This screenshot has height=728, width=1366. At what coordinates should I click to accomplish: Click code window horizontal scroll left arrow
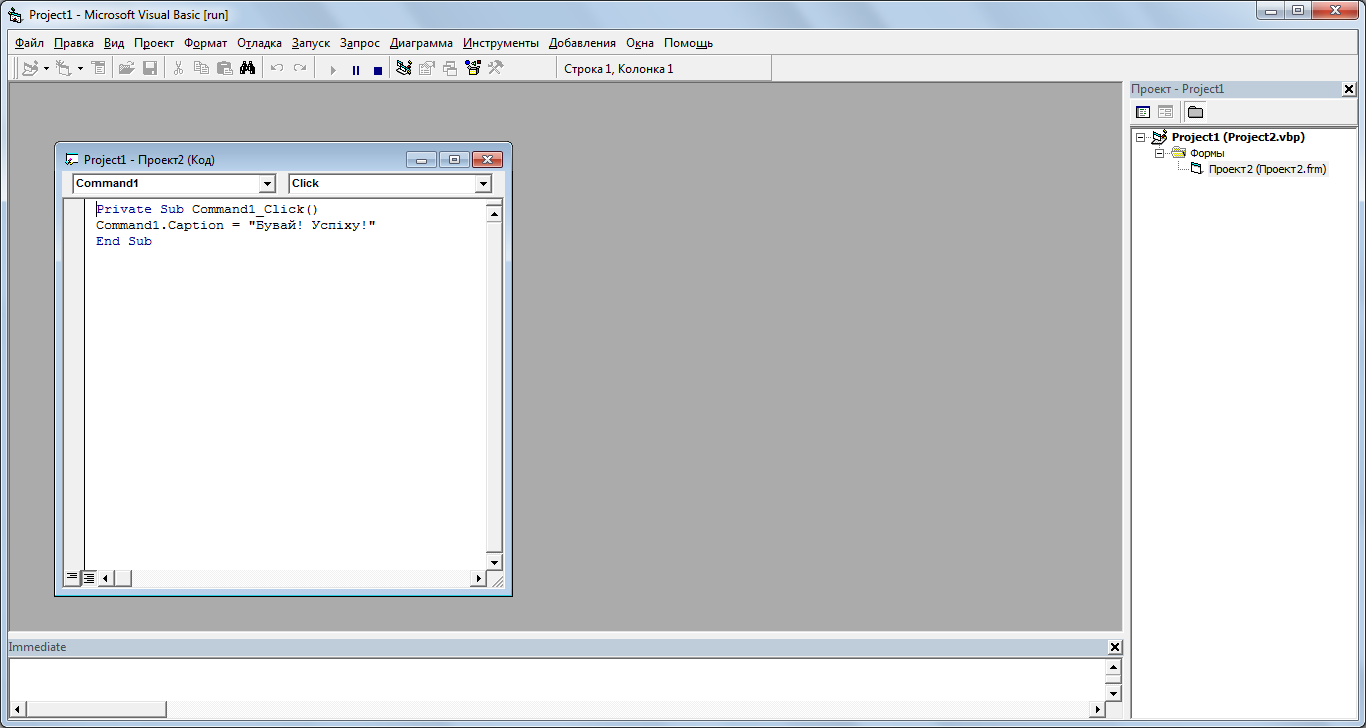tap(106, 578)
